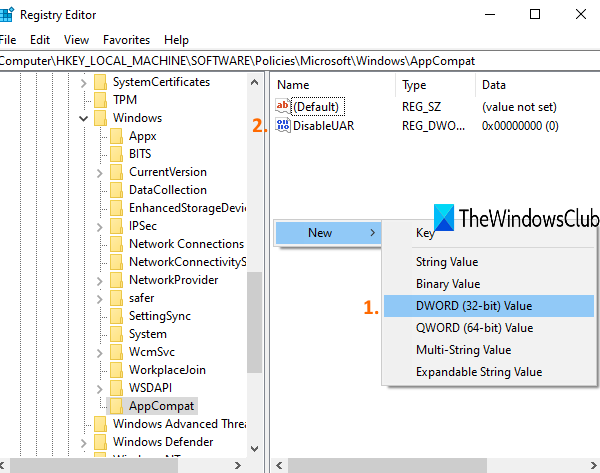Select the DisableUAR value name

[x=323, y=126]
